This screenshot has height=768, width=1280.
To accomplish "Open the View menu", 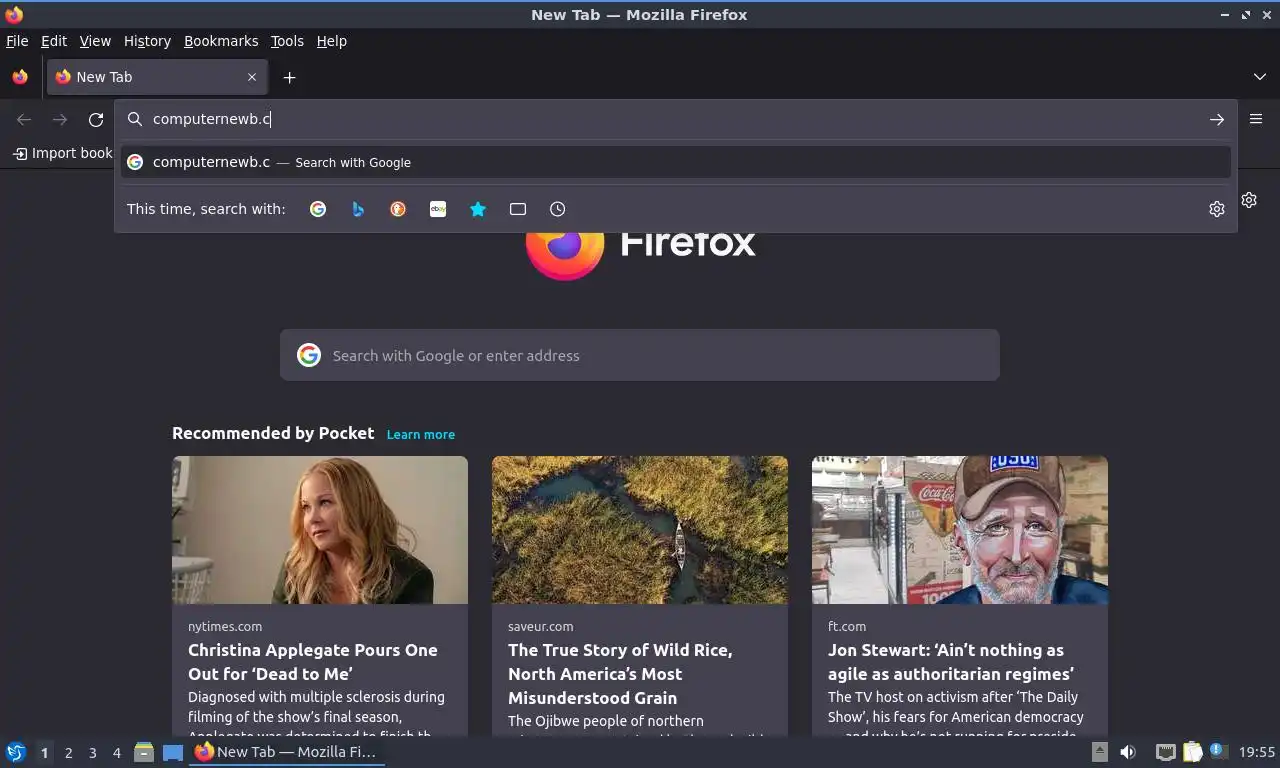I will (x=95, y=41).
